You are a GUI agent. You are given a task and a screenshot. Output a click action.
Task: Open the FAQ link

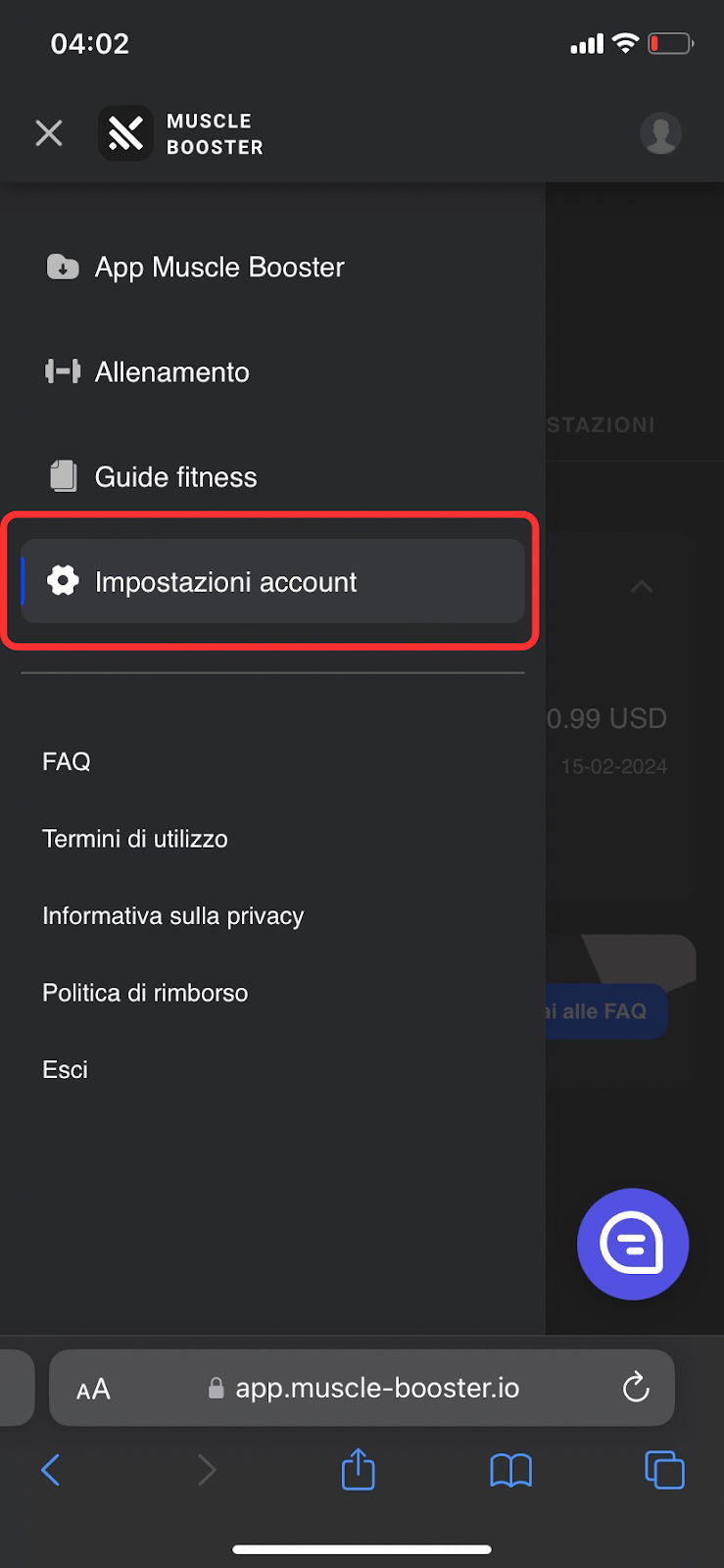pyautogui.click(x=67, y=761)
